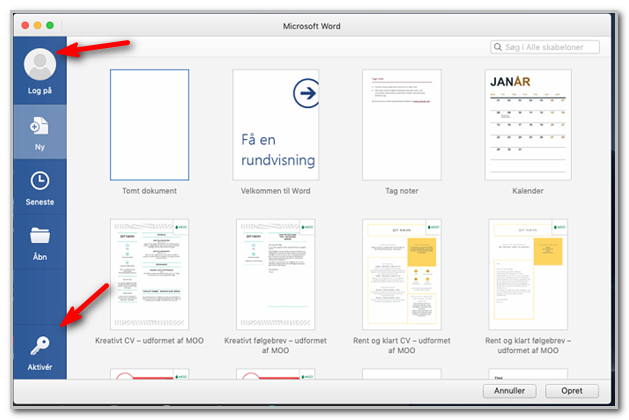The height and width of the screenshot is (420, 629).
Task: Click the search field Søg i Alle skabeloner
Action: [x=545, y=47]
